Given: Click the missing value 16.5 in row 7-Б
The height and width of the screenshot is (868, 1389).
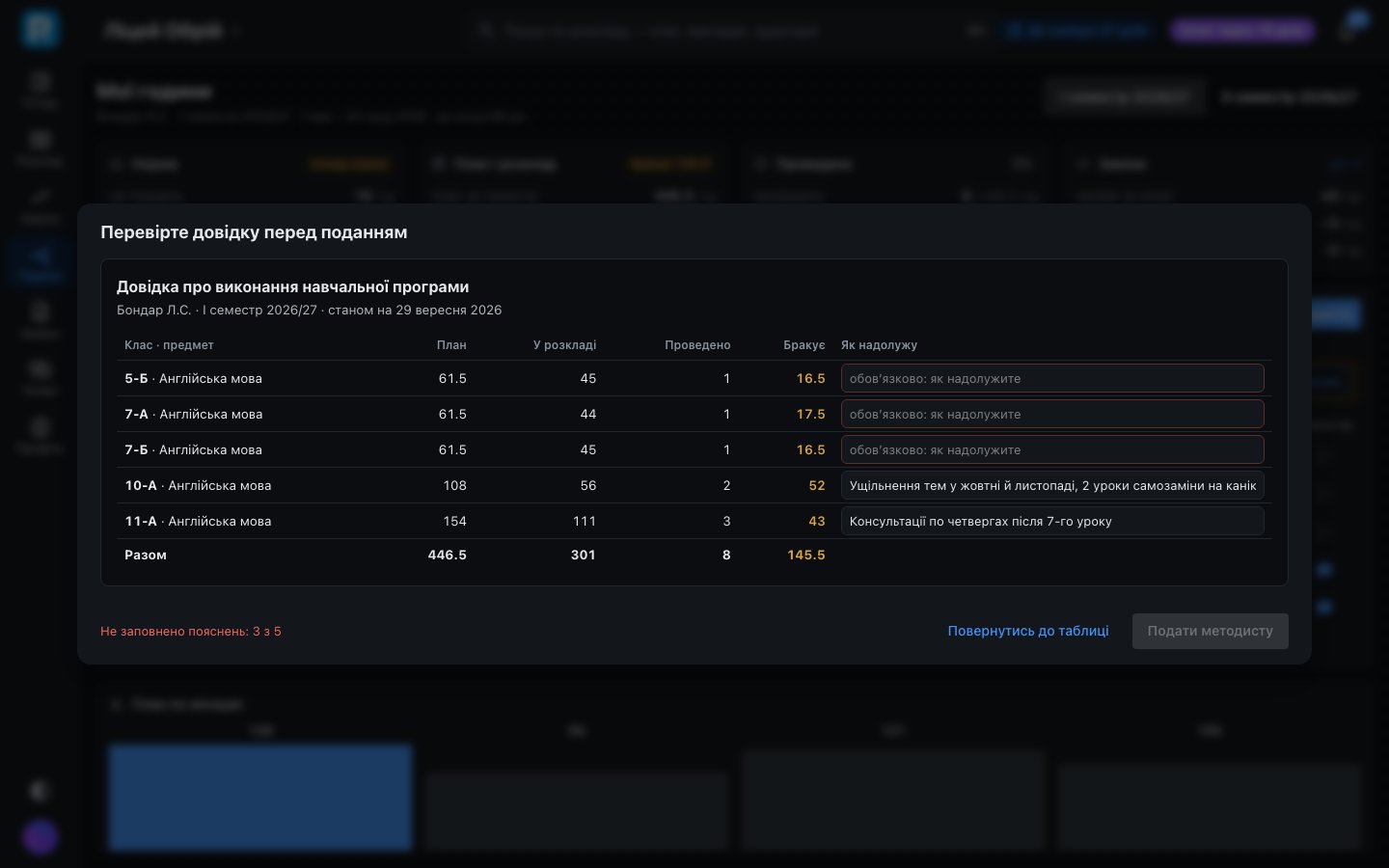Looking at the screenshot, I should 810,449.
